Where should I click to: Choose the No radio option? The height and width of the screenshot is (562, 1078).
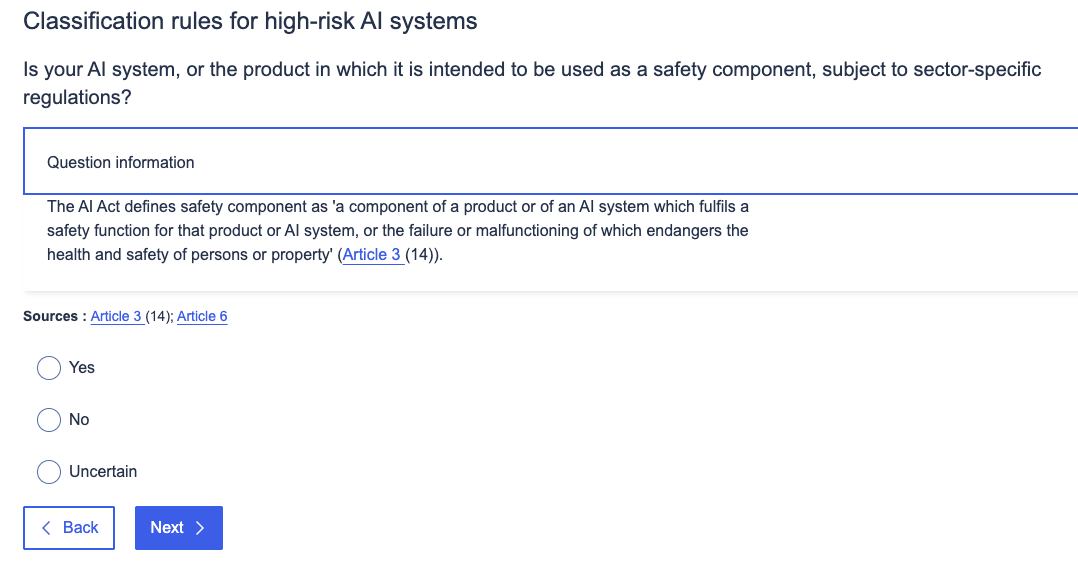(x=49, y=420)
